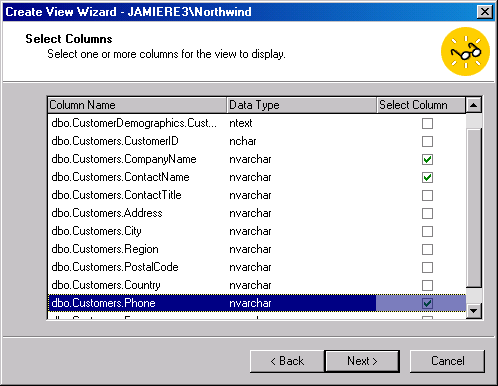Click the Select Column header
The image size is (498, 386).
click(421, 105)
